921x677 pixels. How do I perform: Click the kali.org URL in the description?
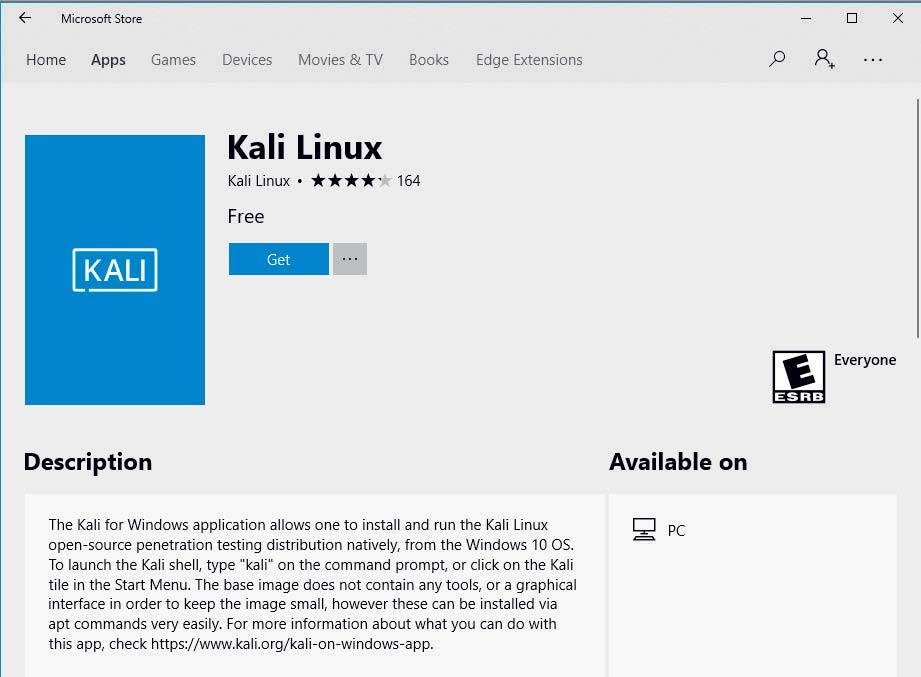click(x=292, y=644)
